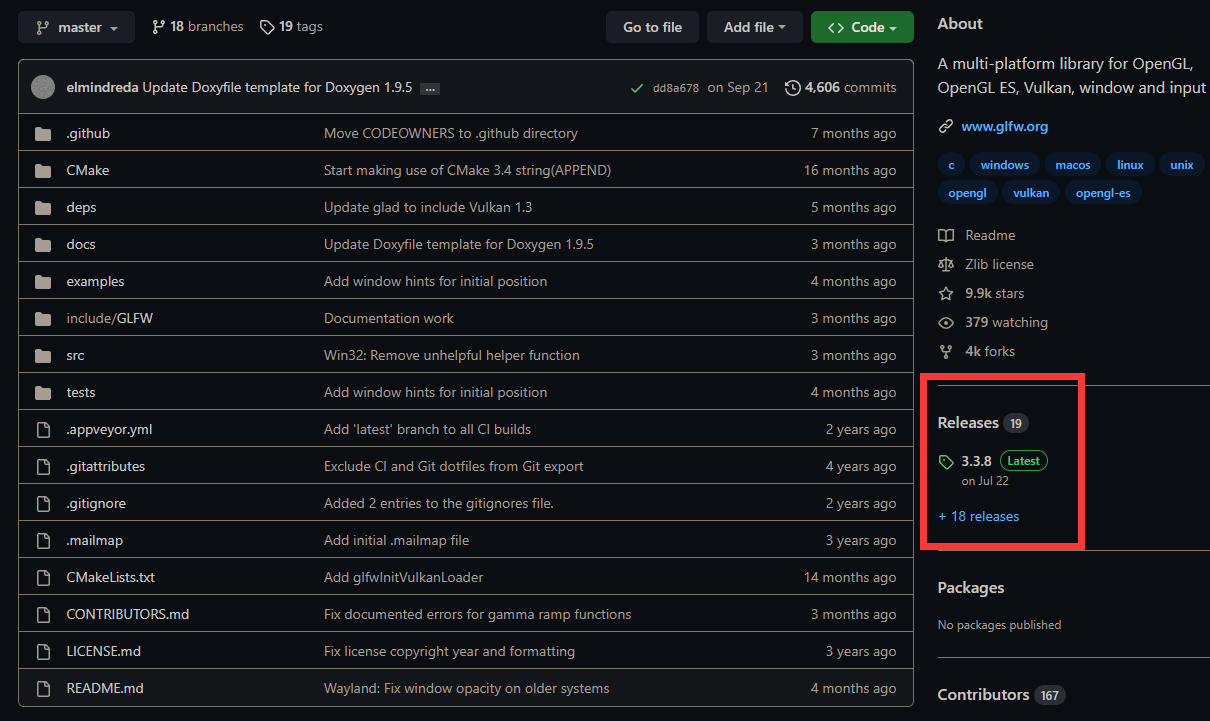The width and height of the screenshot is (1210, 721).
Task: Open the Add file dropdown
Action: 755,27
